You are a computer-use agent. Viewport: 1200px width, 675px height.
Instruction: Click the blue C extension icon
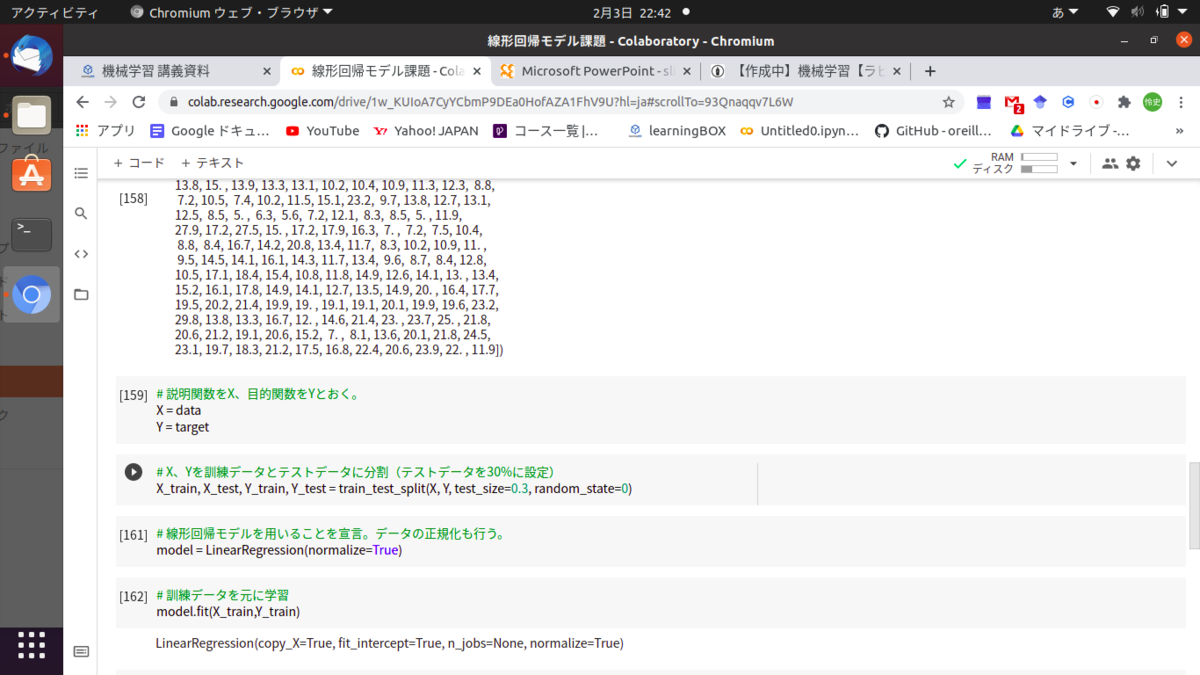point(1068,102)
